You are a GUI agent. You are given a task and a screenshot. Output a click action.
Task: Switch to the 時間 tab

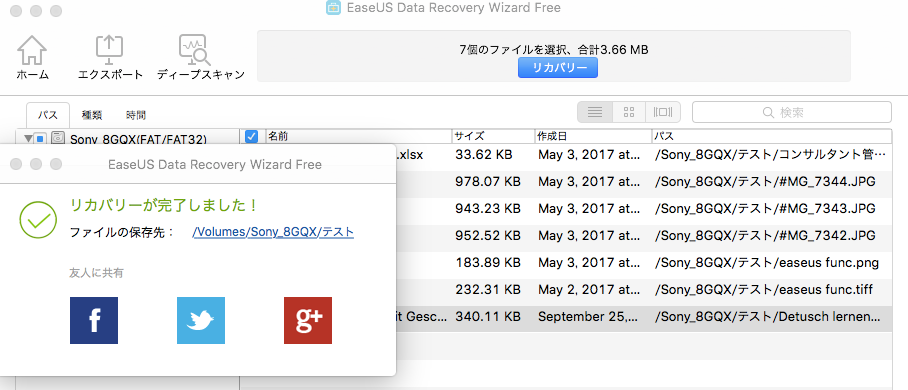click(136, 115)
